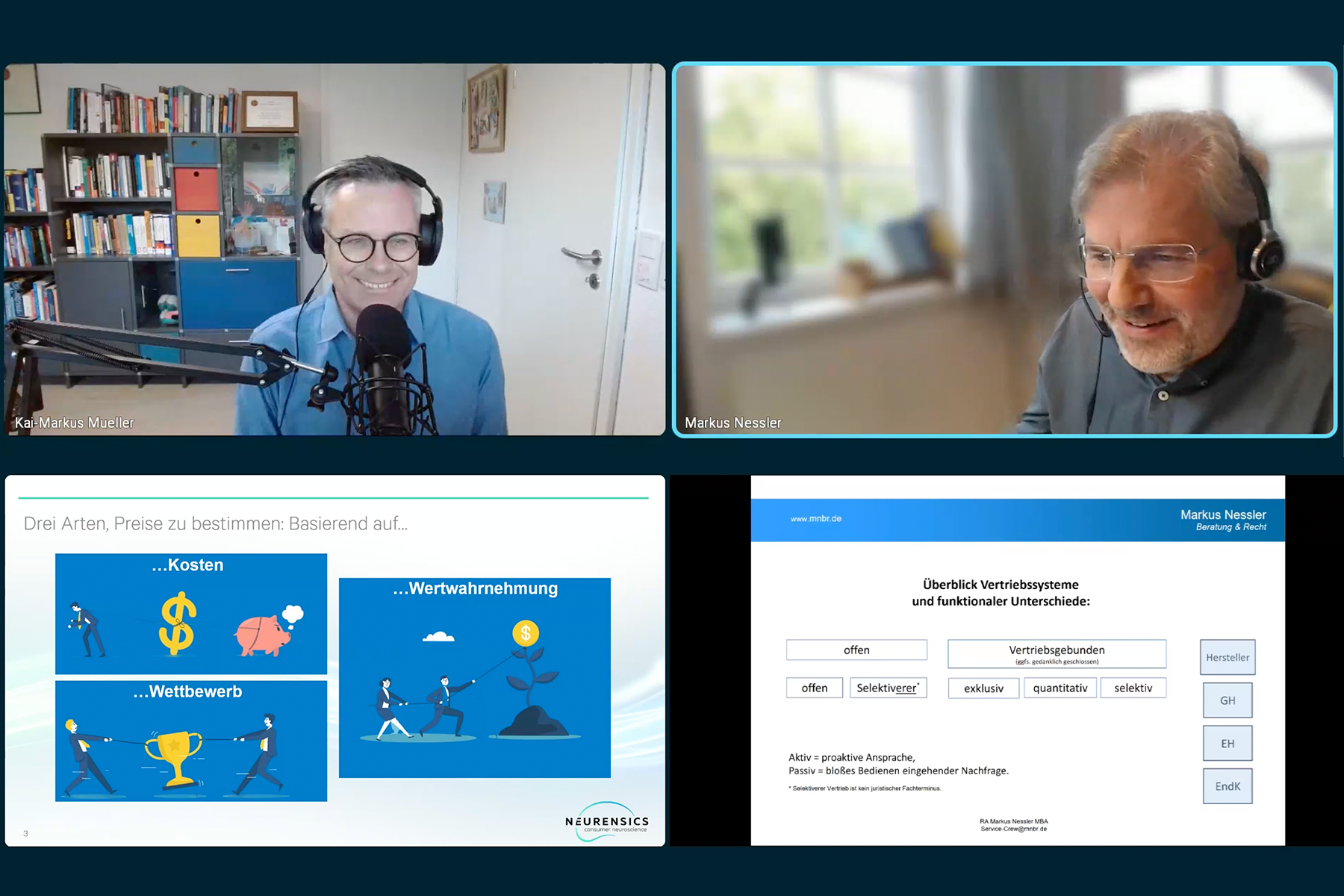
Task: Select Kai-Markus Mueller's video tile
Action: coord(335,249)
